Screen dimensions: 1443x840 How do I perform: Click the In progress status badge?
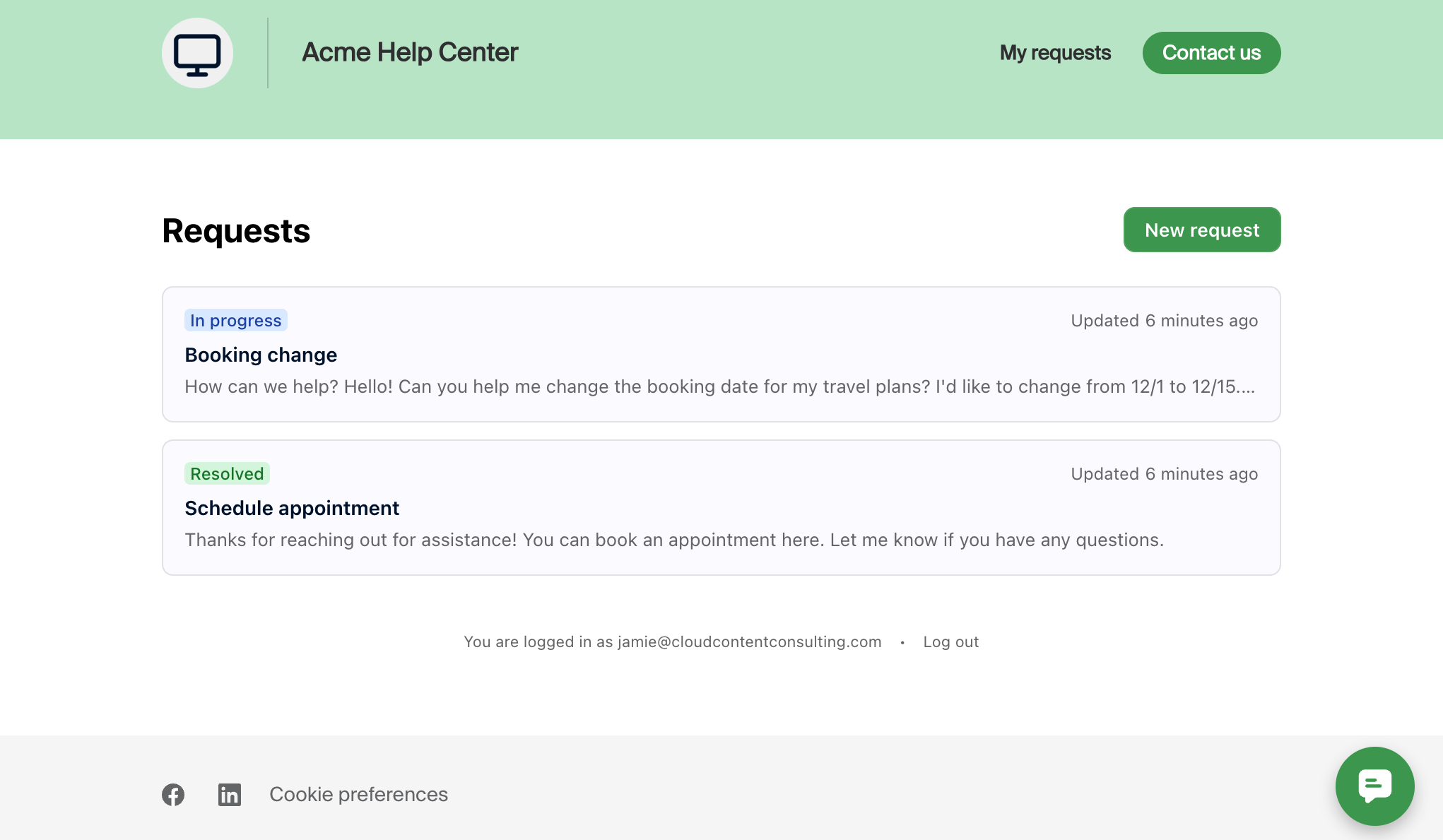[x=236, y=320]
